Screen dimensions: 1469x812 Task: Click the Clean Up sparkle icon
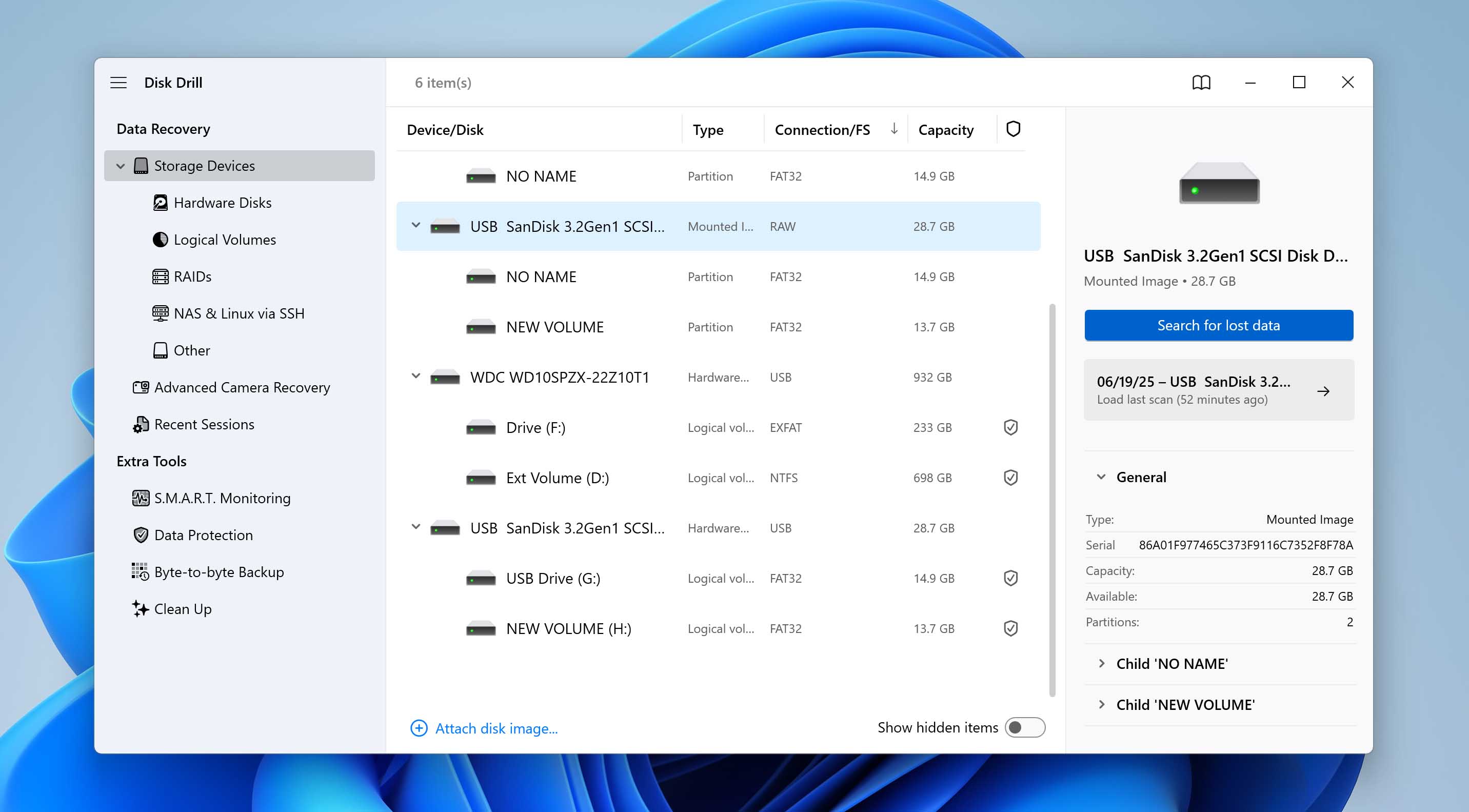click(x=141, y=608)
